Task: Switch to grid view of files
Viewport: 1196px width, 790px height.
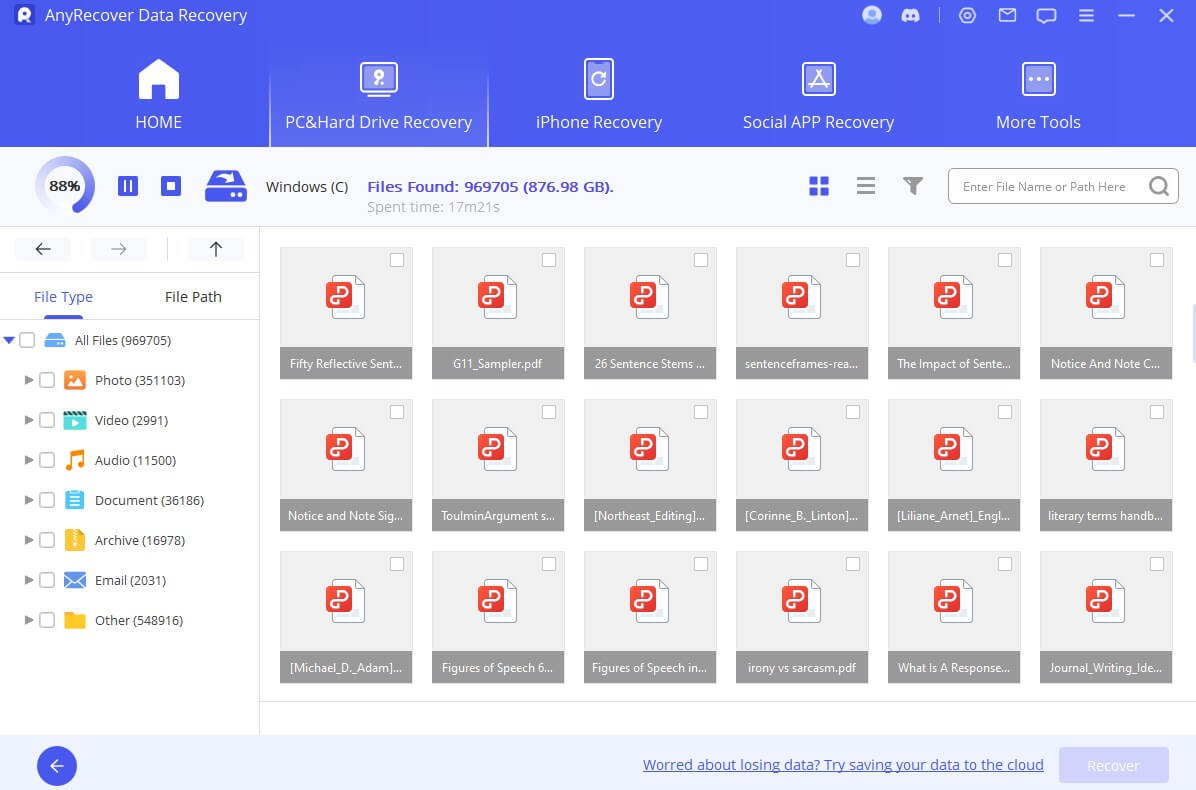Action: pyautogui.click(x=819, y=185)
